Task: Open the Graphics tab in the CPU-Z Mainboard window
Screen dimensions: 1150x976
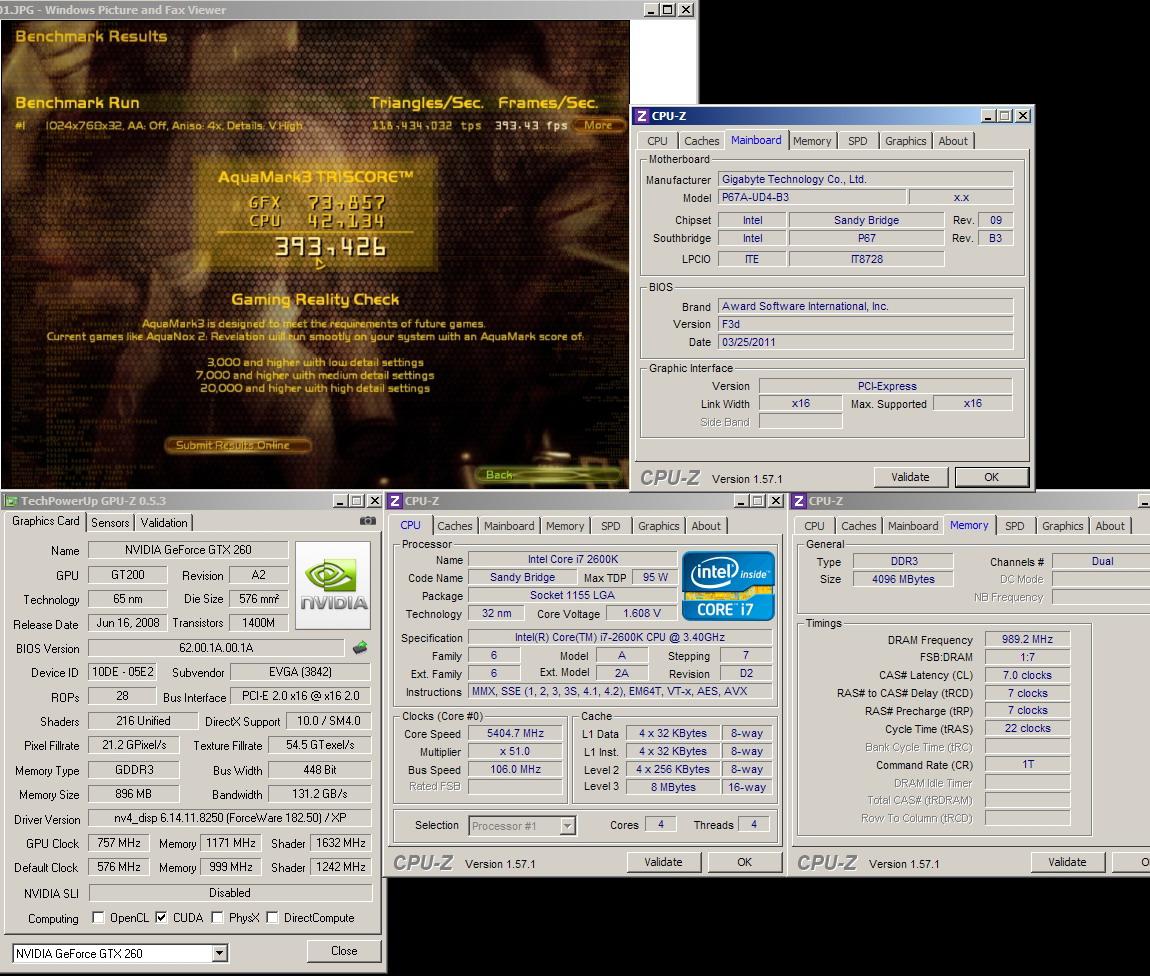Action: (905, 141)
